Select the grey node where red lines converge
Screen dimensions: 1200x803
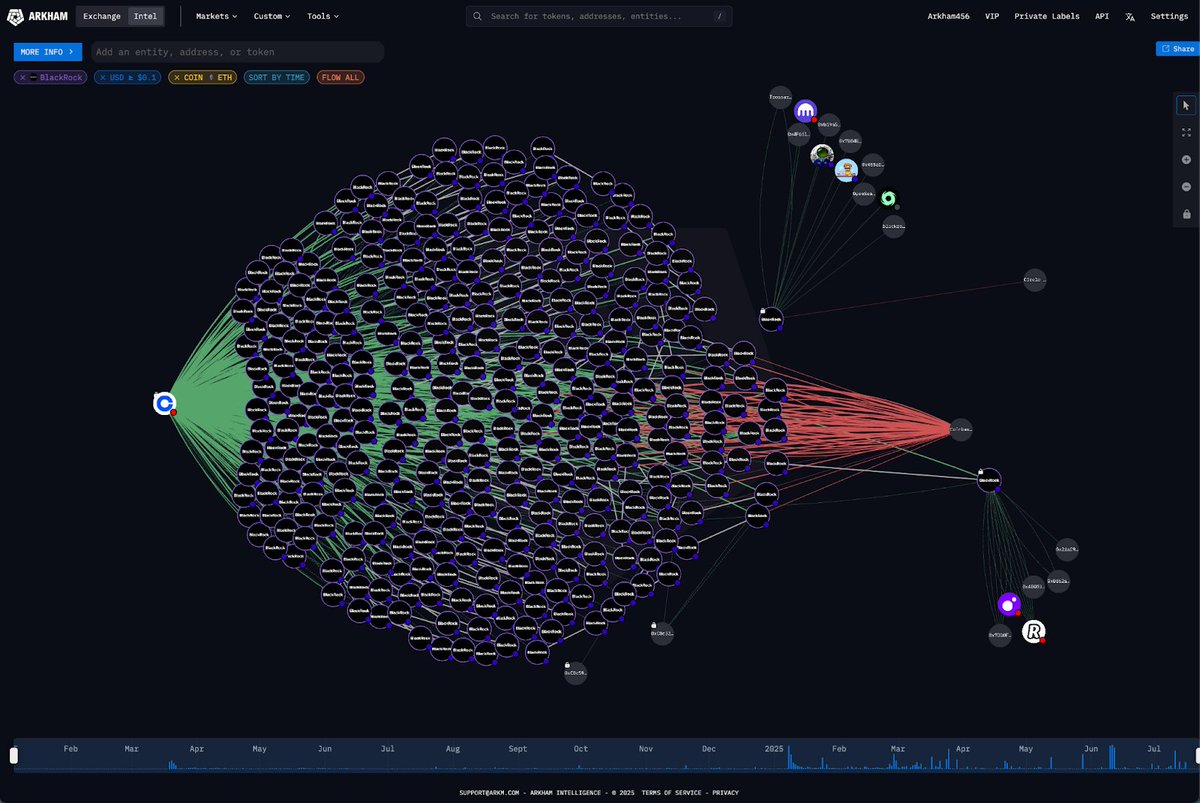coord(960,430)
